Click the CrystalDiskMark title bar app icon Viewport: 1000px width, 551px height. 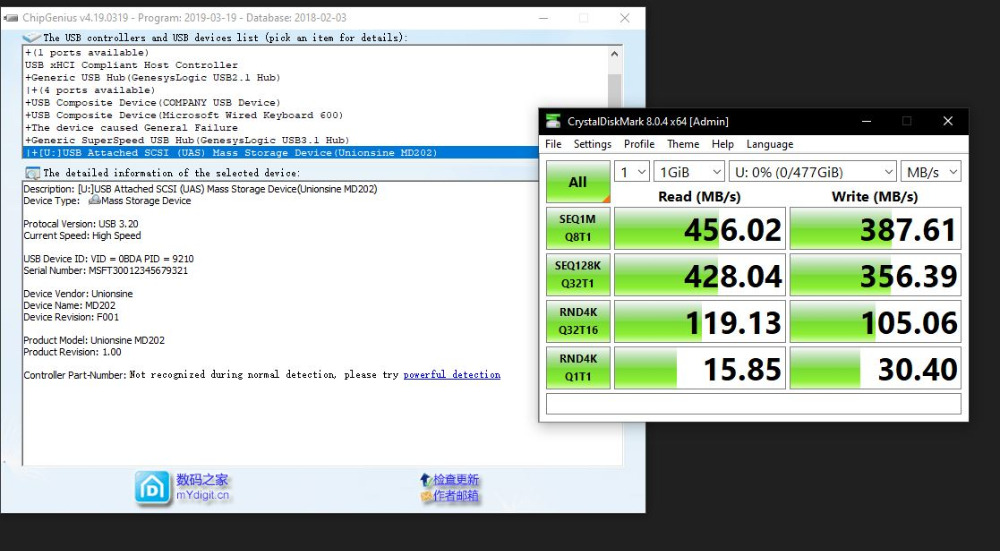[553, 121]
